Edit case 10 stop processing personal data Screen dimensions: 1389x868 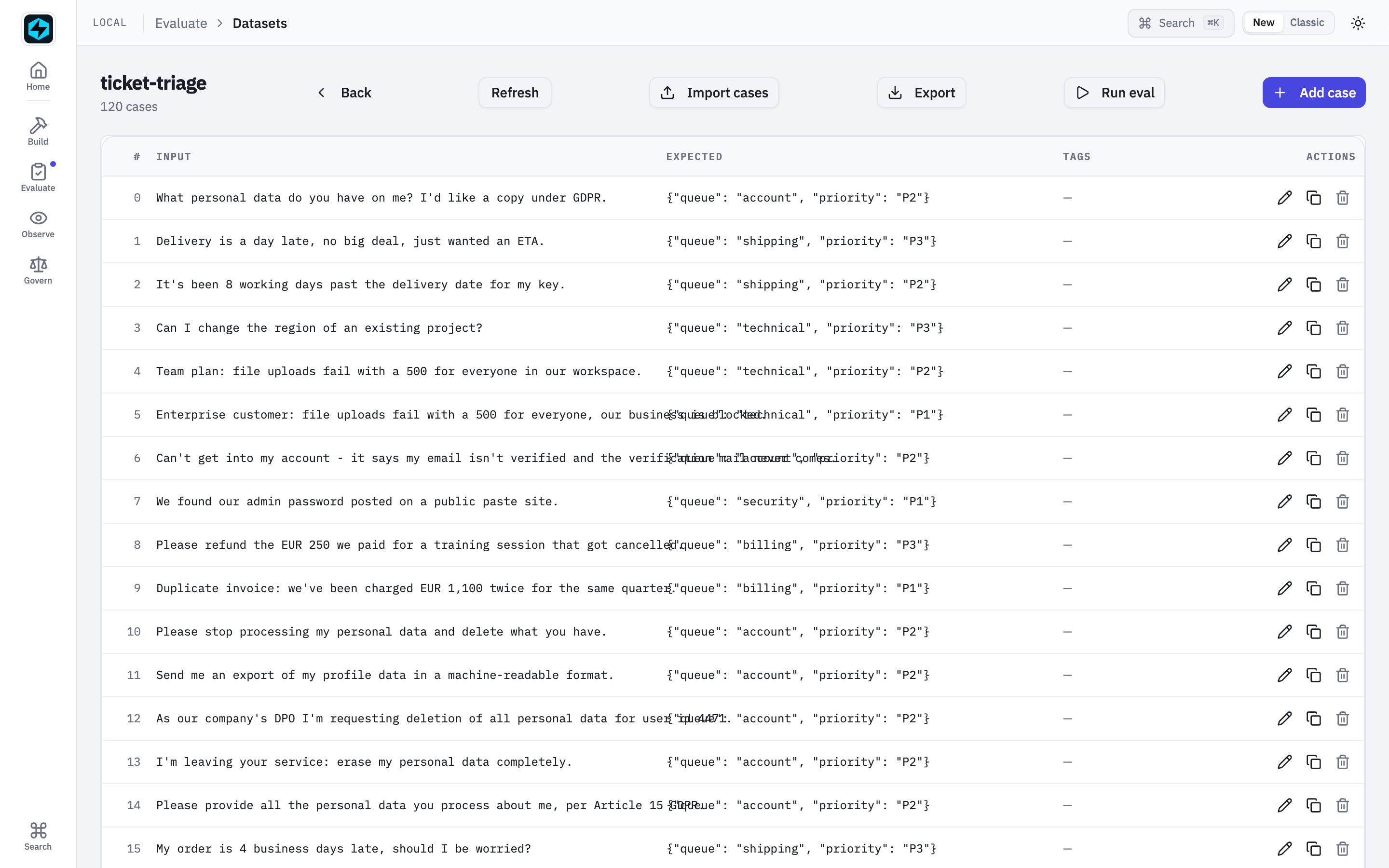pyautogui.click(x=1284, y=632)
